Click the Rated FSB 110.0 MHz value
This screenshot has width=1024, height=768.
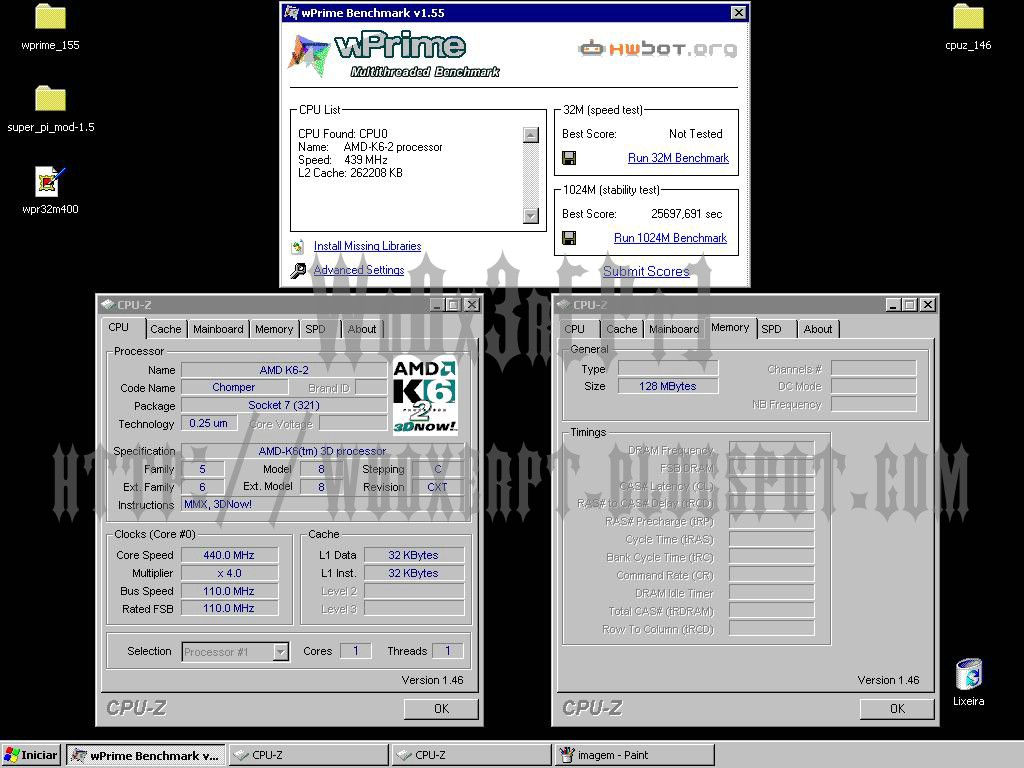(x=229, y=609)
